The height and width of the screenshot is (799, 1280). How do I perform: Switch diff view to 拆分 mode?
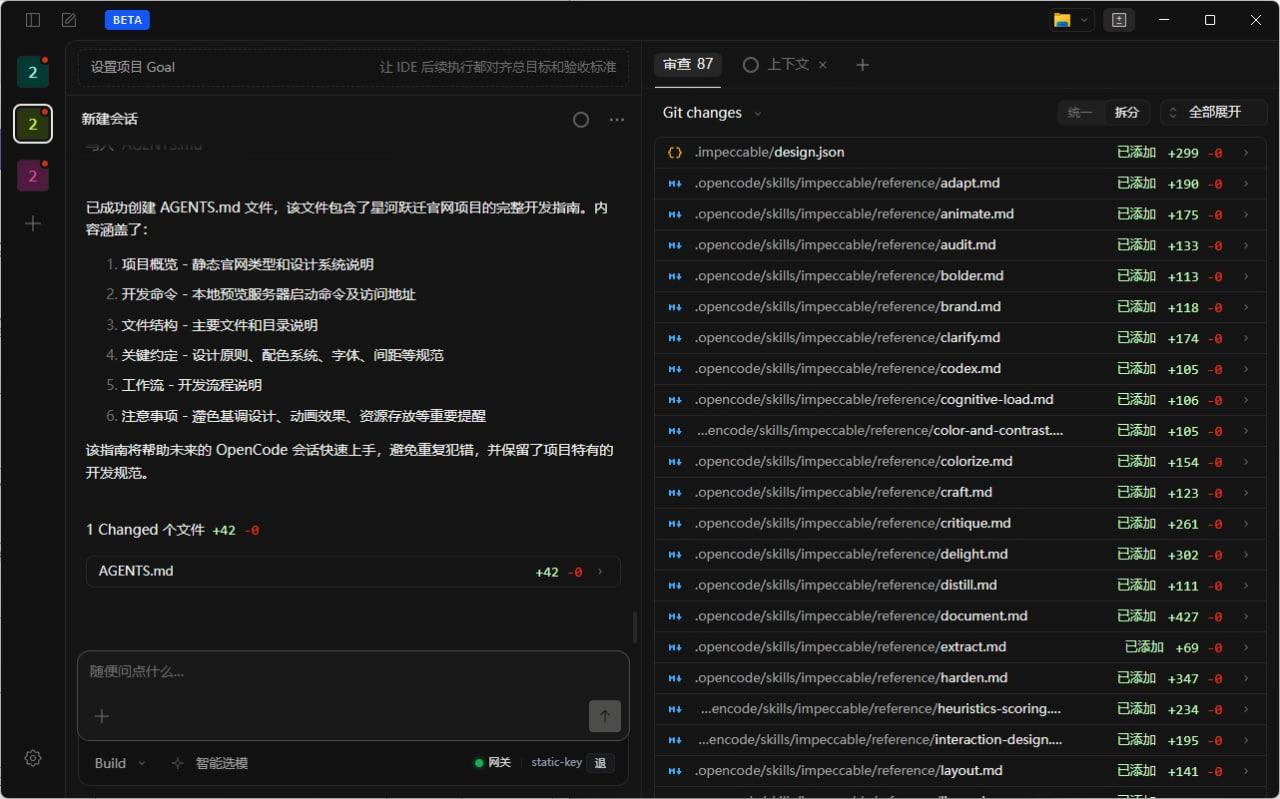(x=1127, y=113)
